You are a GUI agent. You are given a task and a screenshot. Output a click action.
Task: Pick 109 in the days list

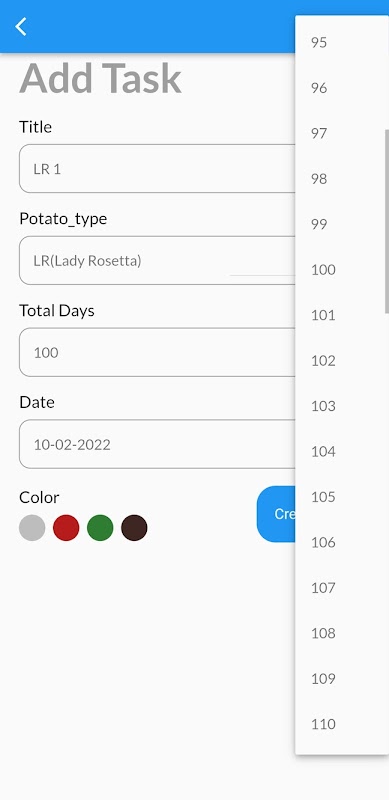click(x=341, y=678)
